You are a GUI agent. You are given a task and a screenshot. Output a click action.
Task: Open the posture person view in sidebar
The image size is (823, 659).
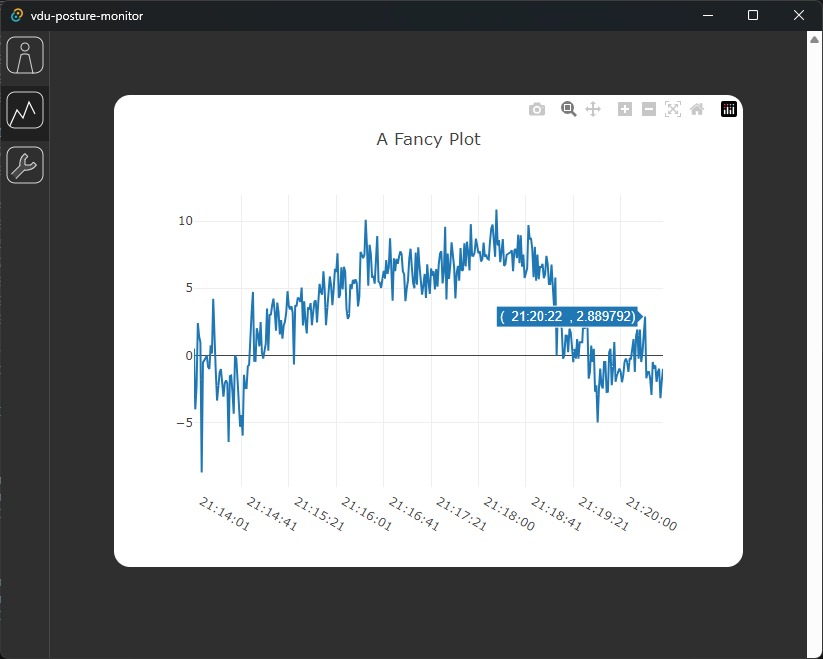tap(25, 55)
